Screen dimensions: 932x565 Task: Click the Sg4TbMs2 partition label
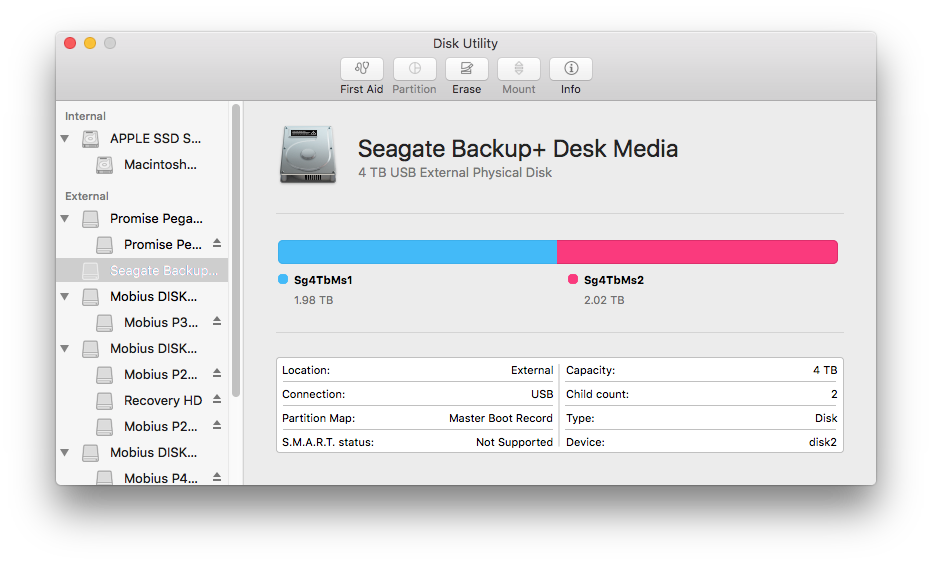click(614, 280)
